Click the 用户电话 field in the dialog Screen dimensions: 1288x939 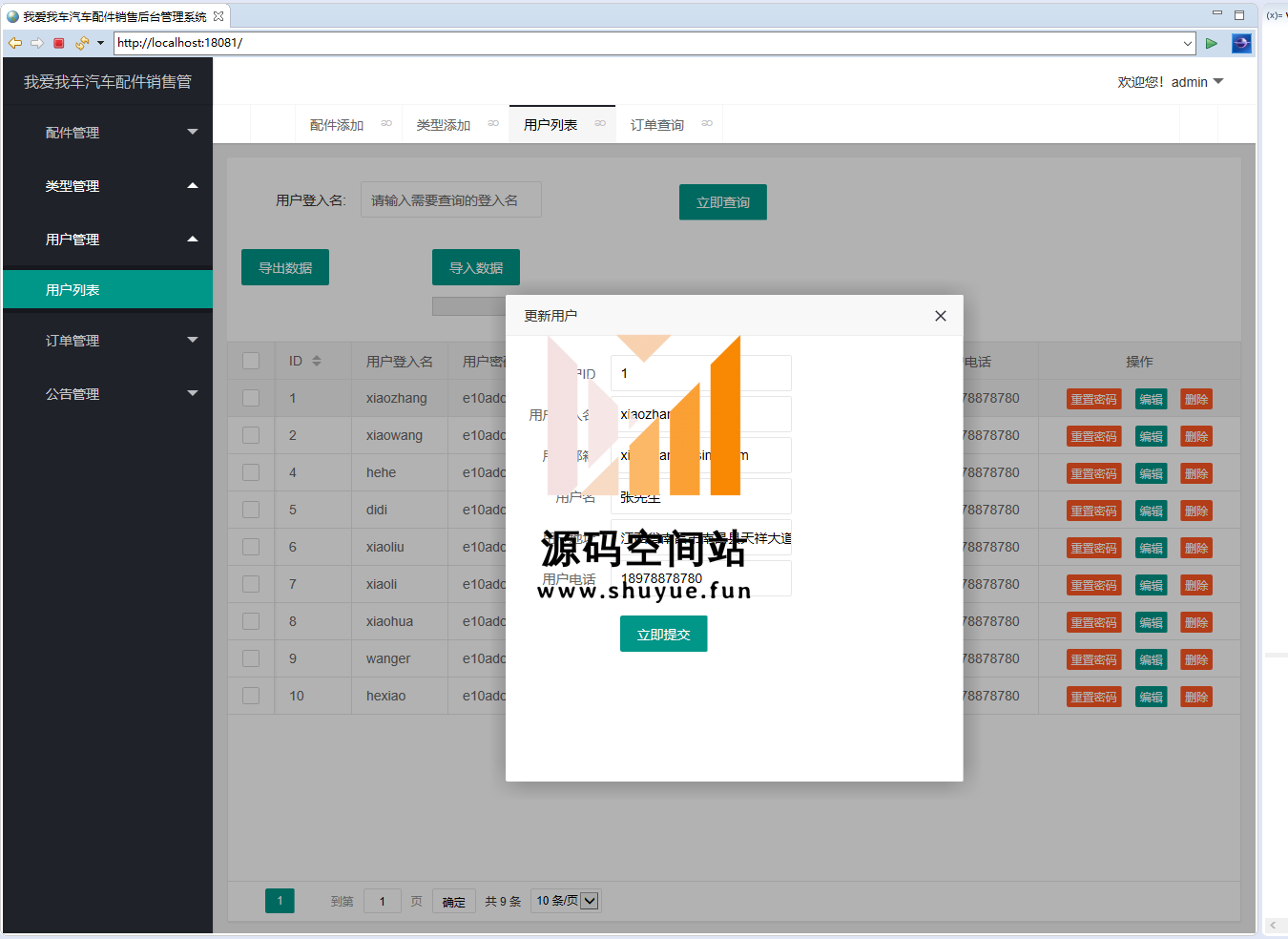click(701, 578)
